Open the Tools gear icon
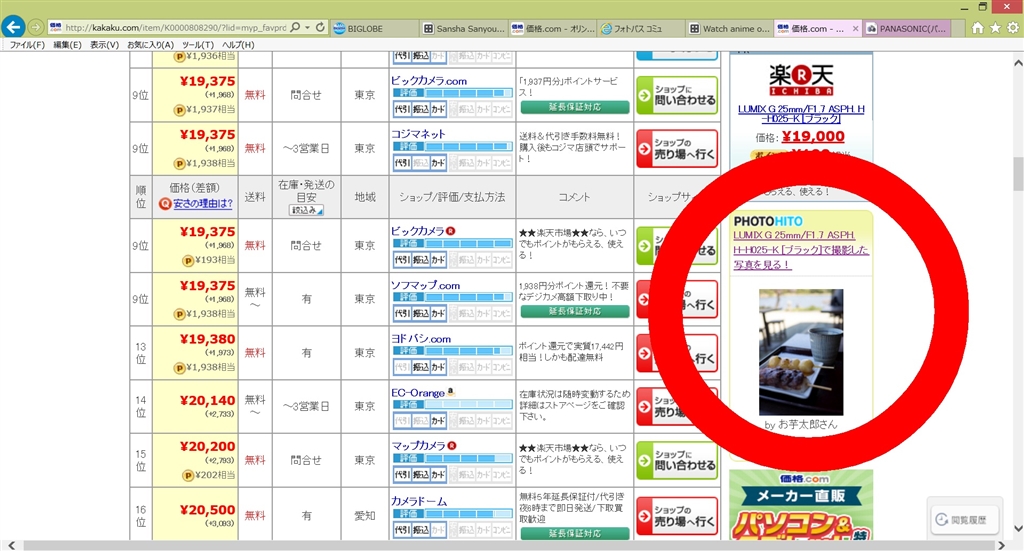This screenshot has height=551, width=1024. 1013,27
